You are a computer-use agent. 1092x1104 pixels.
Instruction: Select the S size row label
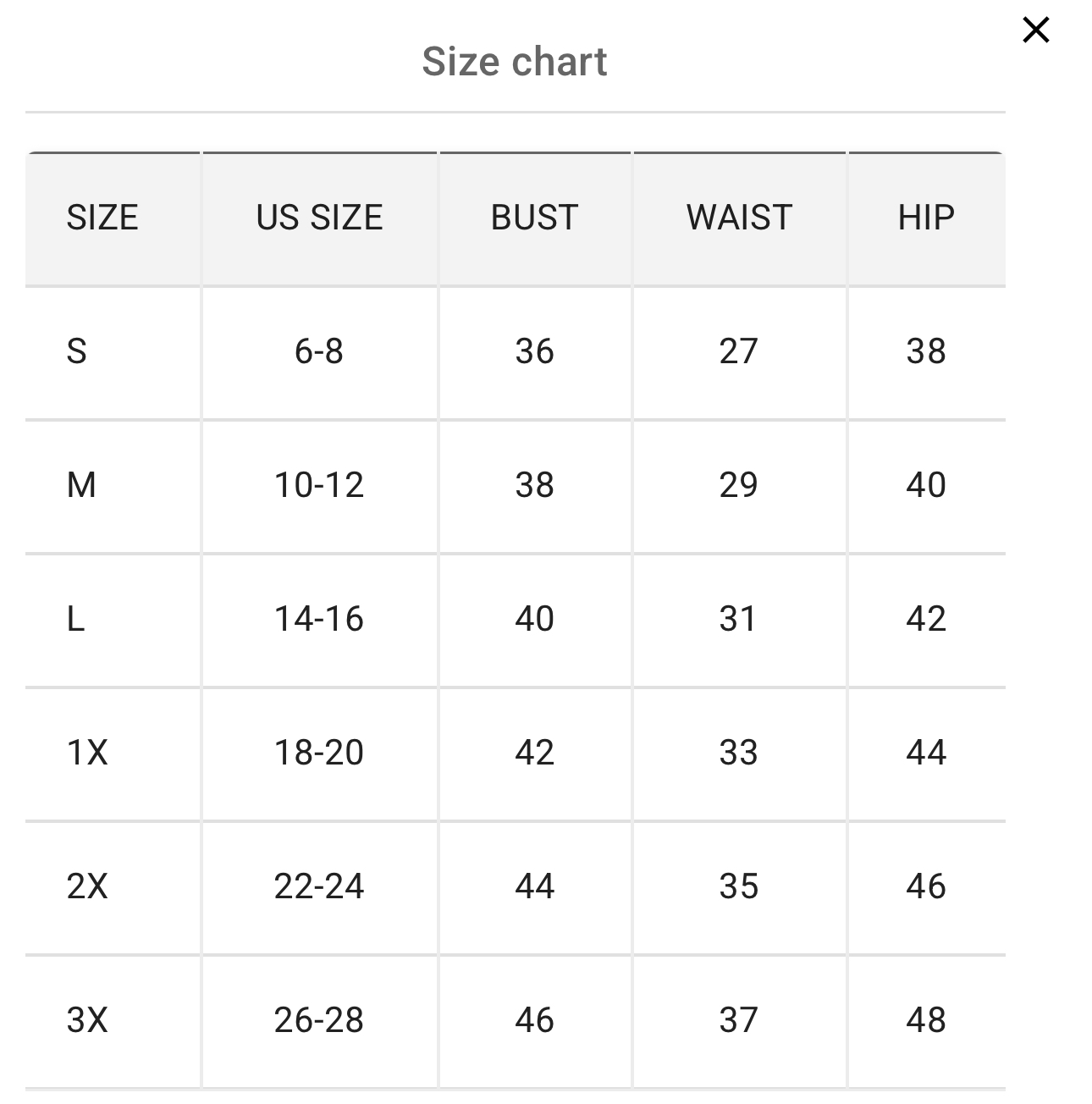tap(77, 351)
